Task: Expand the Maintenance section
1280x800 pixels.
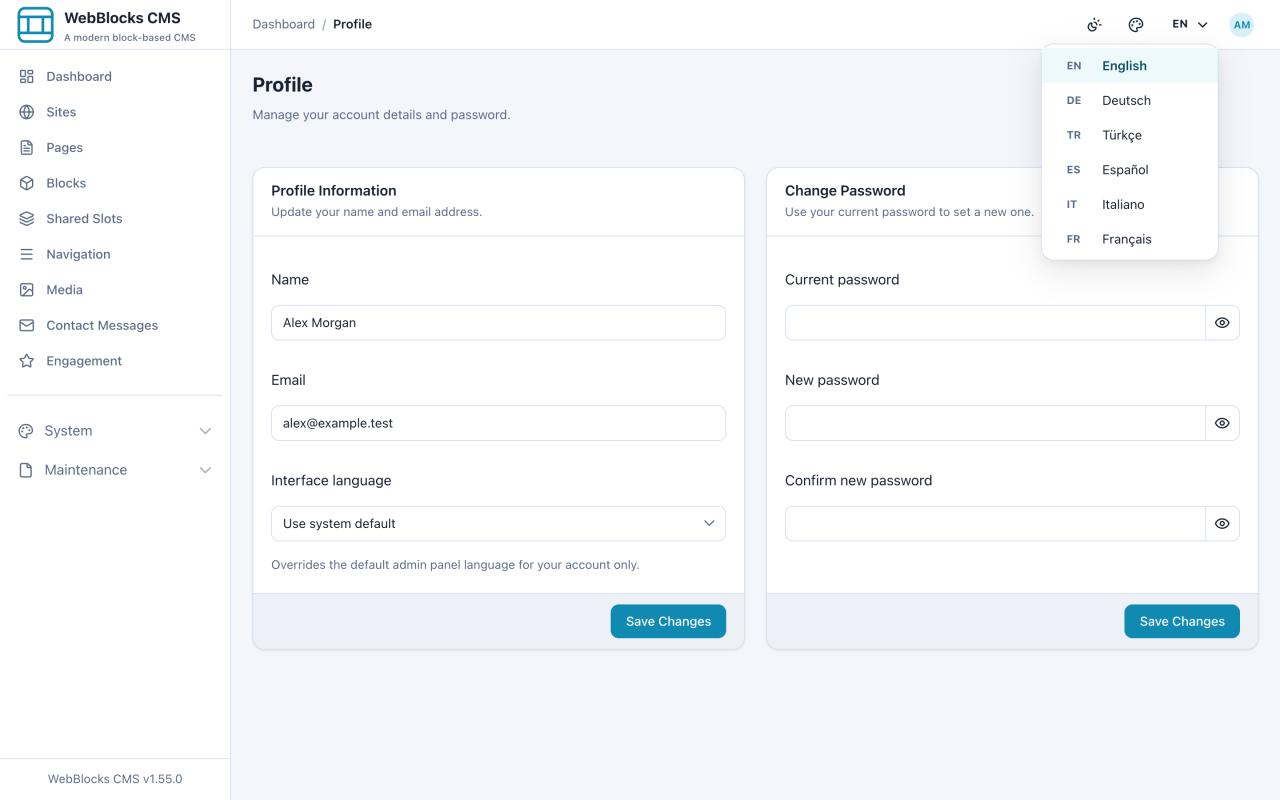Action: tap(115, 470)
